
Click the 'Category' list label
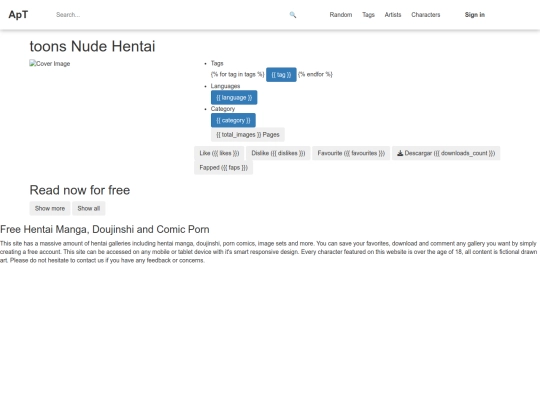tap(222, 109)
